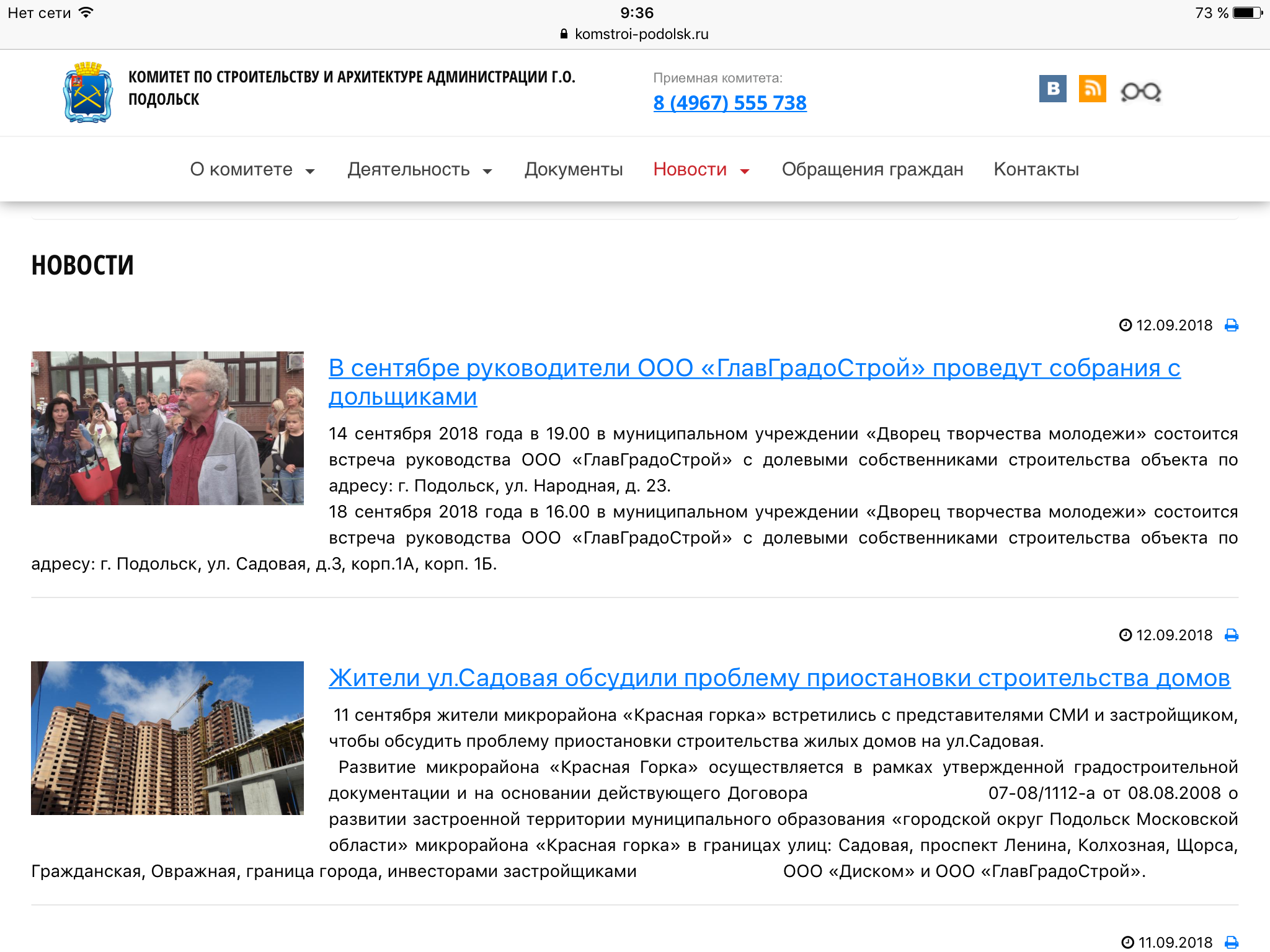Image resolution: width=1270 pixels, height=952 pixels.
Task: Click the construction buildings photo thumbnail
Action: tap(167, 738)
